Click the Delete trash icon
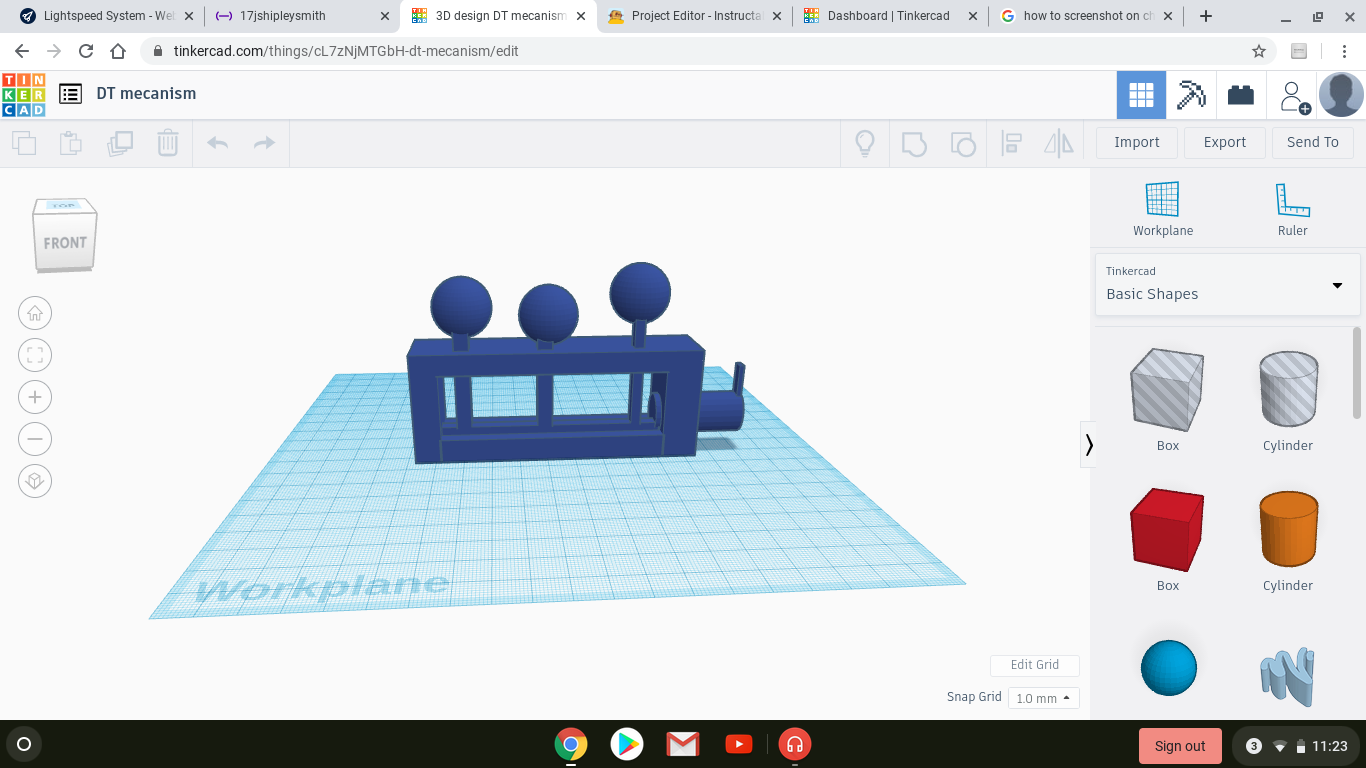 (x=168, y=143)
